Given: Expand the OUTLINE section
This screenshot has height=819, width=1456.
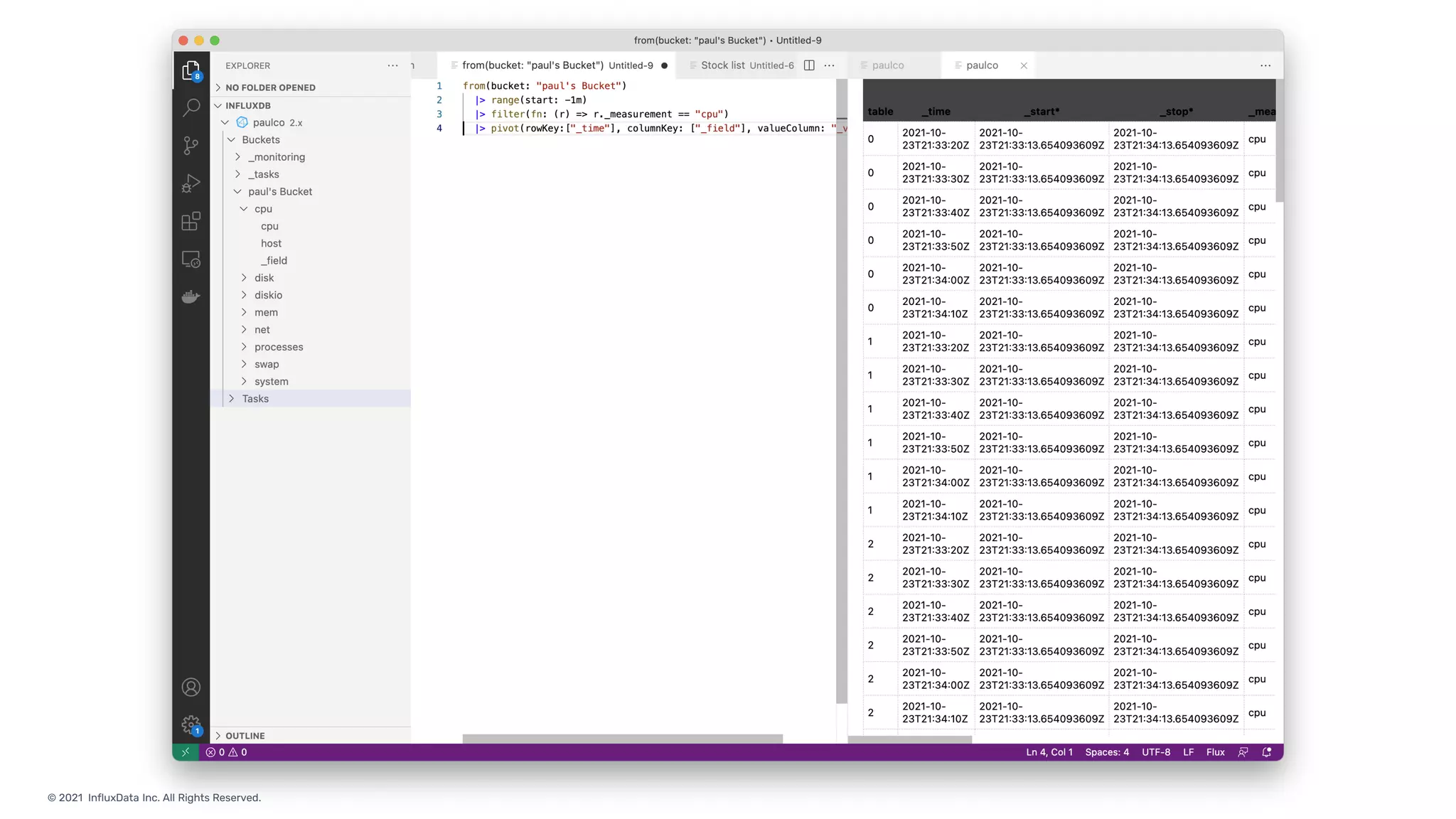Looking at the screenshot, I should (x=245, y=736).
